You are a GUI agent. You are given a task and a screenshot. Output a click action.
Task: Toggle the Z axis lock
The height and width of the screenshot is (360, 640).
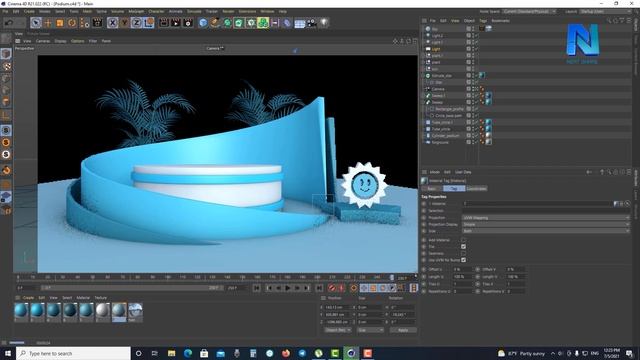pyautogui.click(x=136, y=23)
